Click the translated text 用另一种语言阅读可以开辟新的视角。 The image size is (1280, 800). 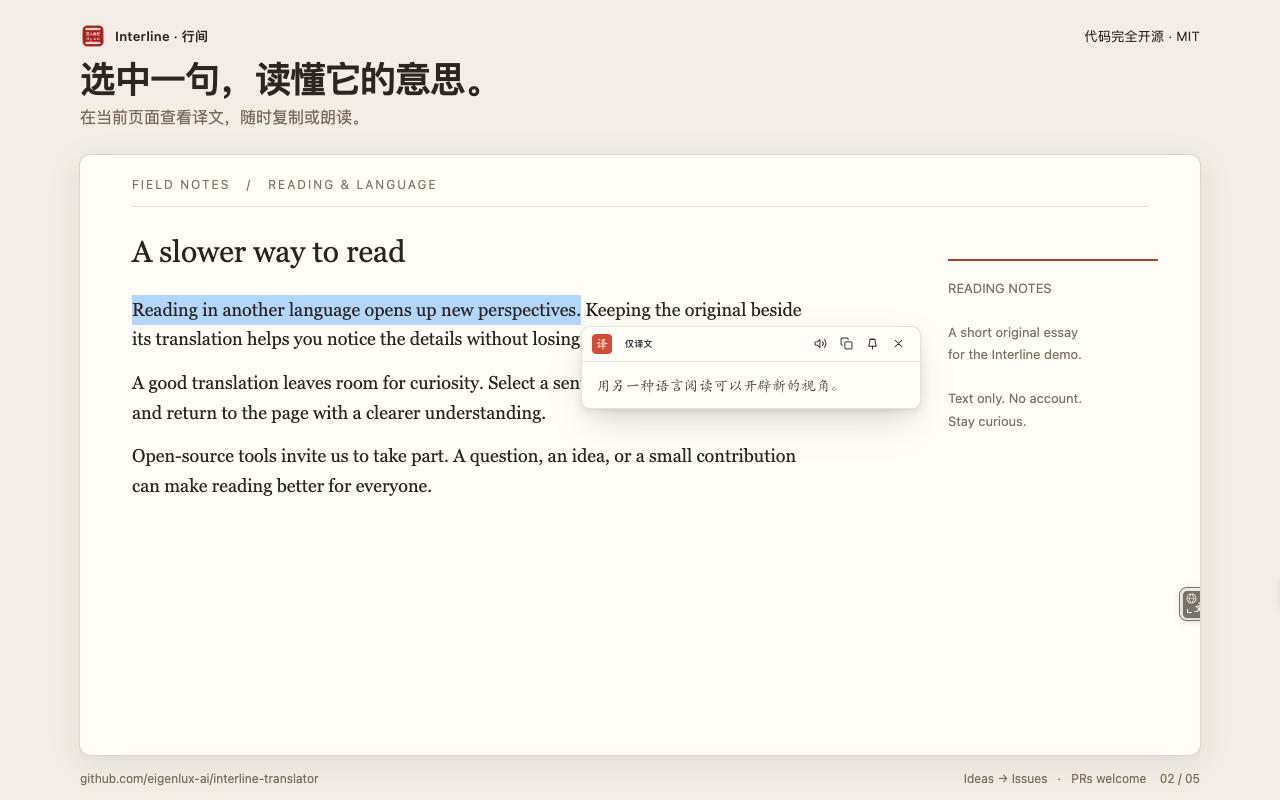(719, 385)
